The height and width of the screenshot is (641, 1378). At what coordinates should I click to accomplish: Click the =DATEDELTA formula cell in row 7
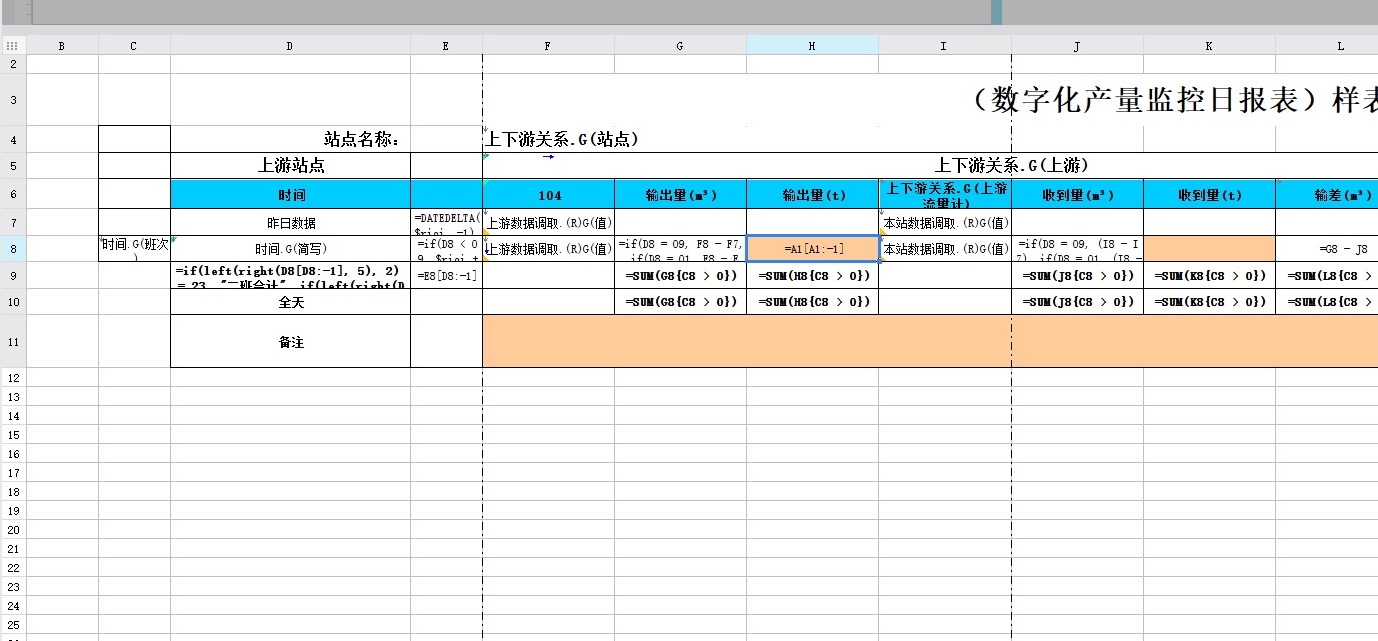coord(446,222)
